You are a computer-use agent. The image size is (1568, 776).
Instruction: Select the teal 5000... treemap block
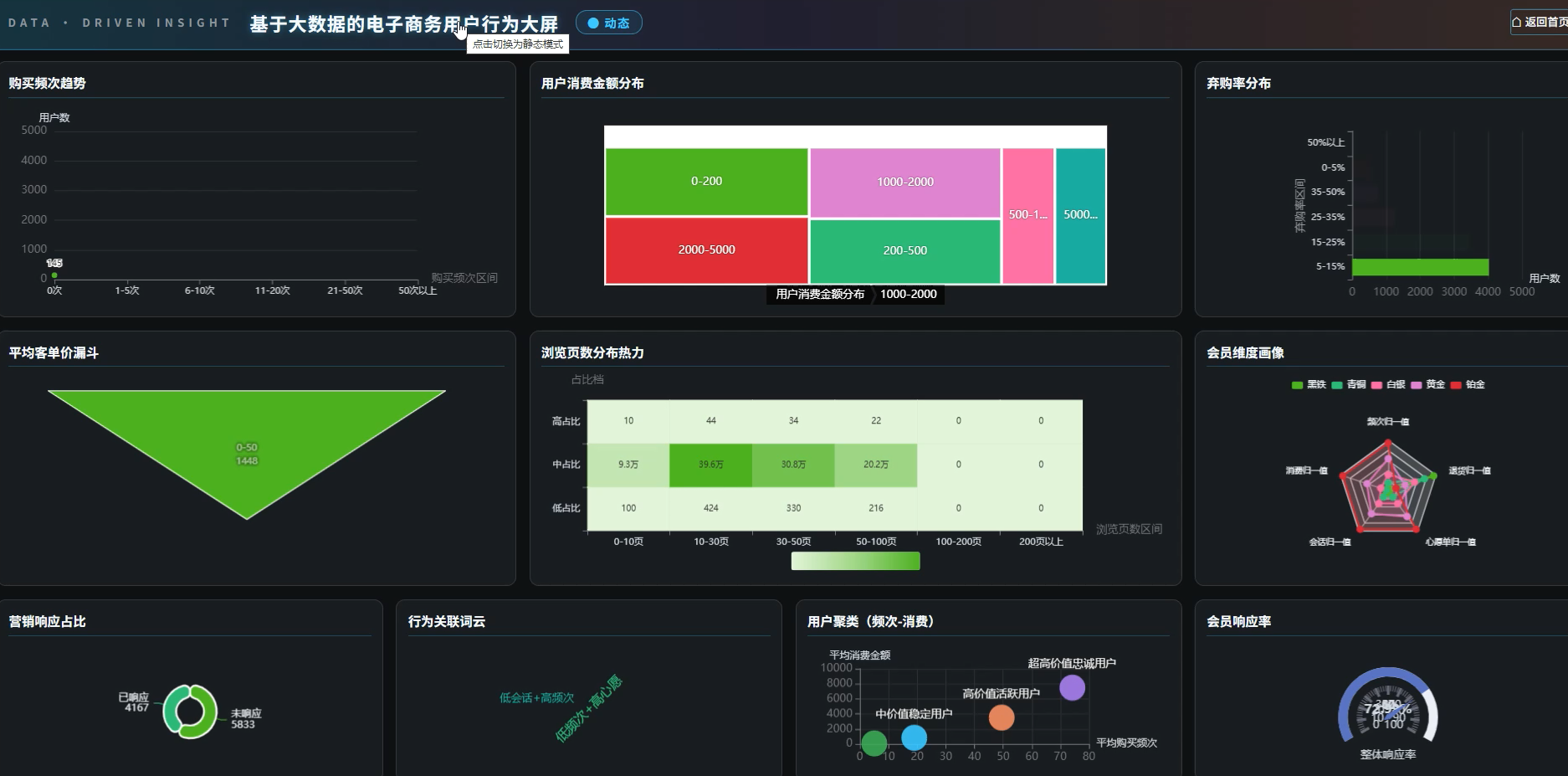tap(1081, 216)
